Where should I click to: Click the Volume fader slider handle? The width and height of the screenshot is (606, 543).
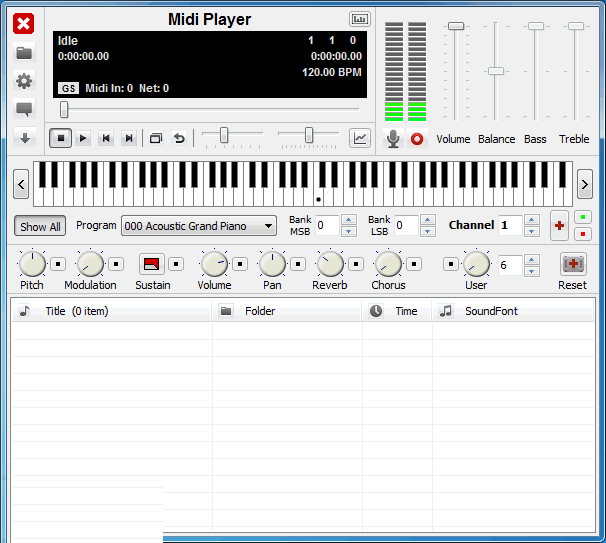[x=455, y=26]
